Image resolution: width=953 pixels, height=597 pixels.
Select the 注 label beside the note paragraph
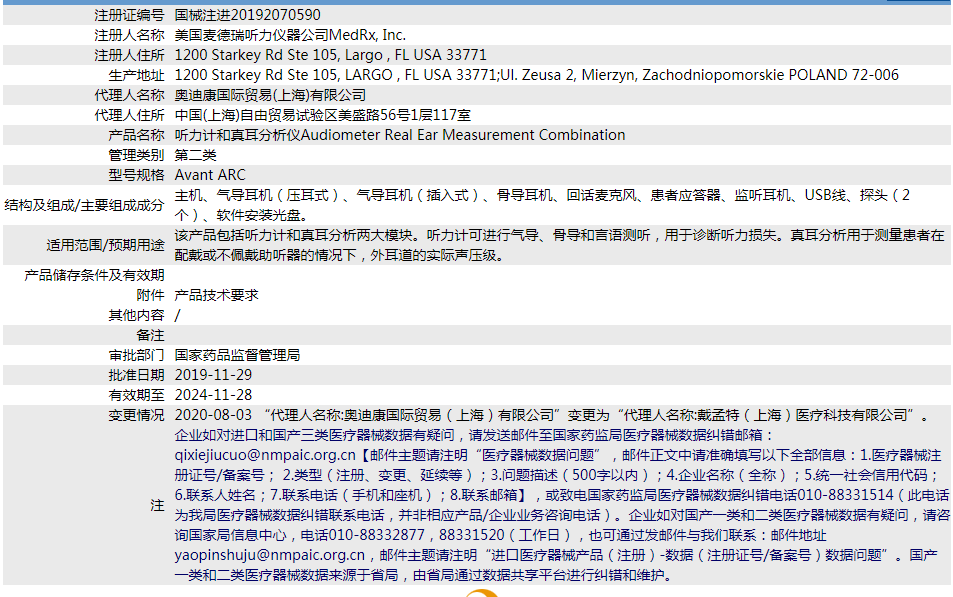[157, 506]
